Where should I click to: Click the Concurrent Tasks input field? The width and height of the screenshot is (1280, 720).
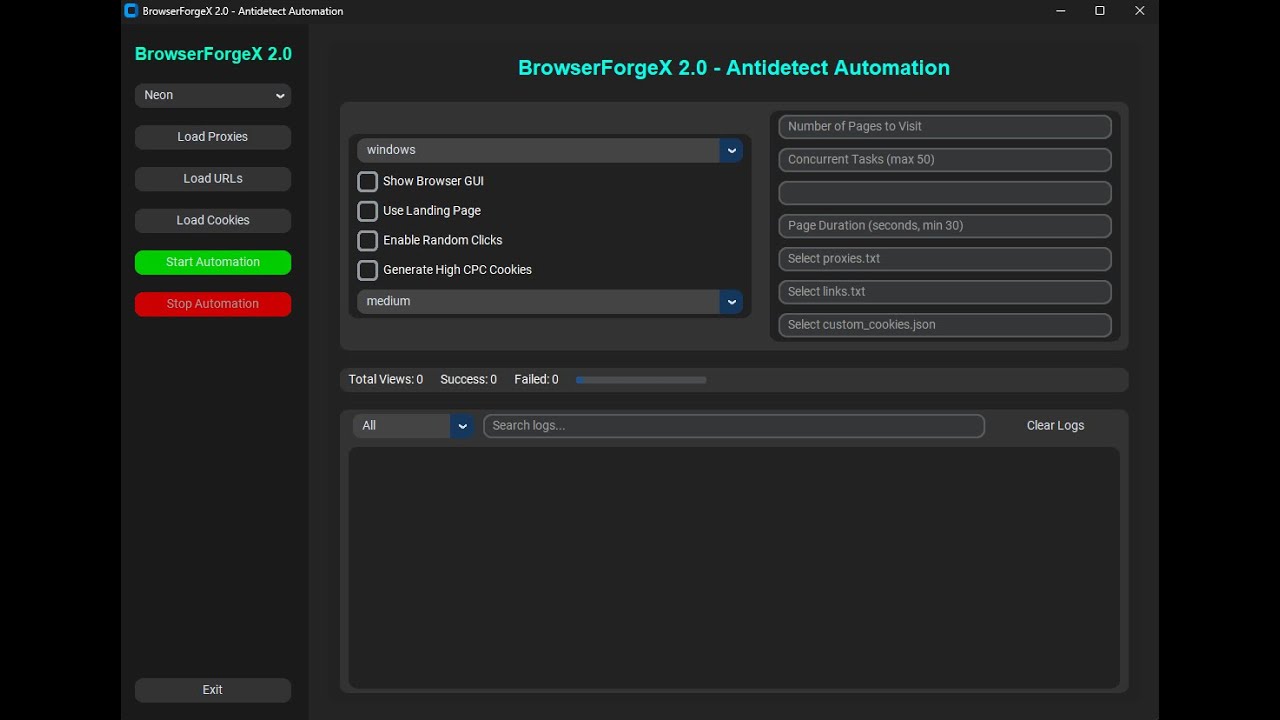945,160
